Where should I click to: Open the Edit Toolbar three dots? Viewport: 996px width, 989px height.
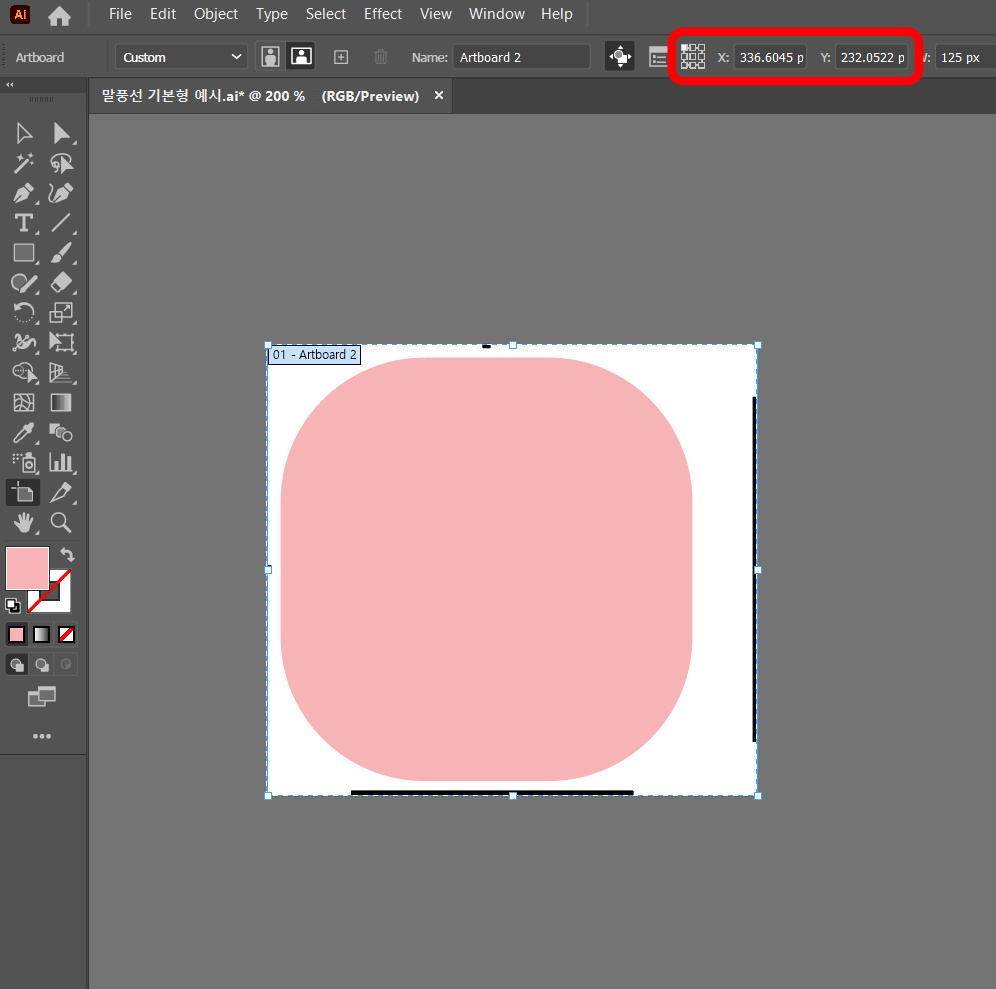(42, 736)
